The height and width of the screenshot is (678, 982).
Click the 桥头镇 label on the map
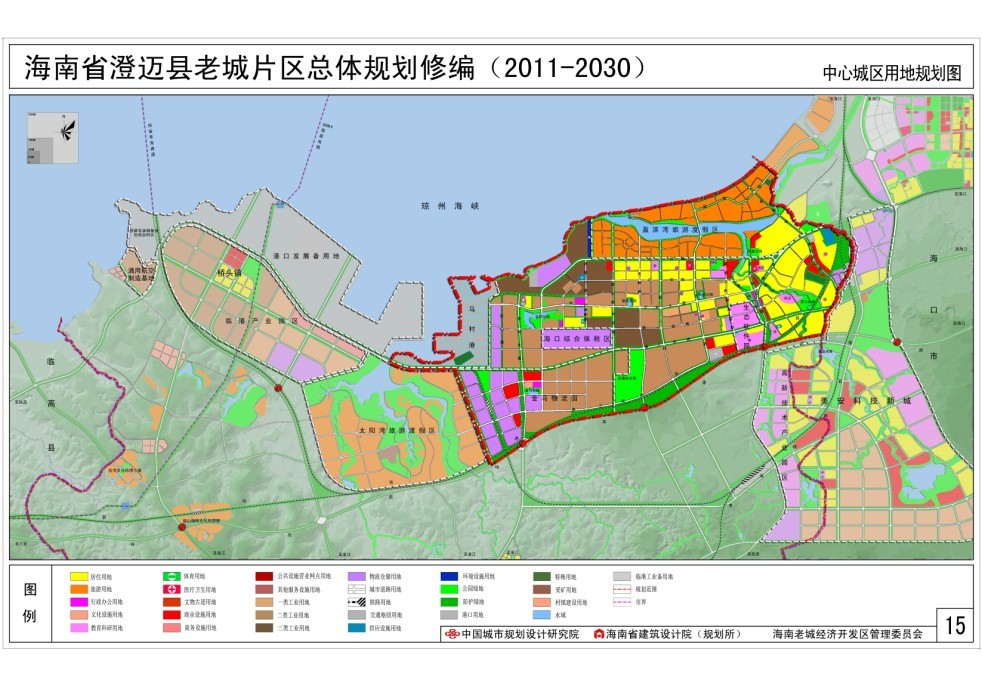click(x=229, y=271)
